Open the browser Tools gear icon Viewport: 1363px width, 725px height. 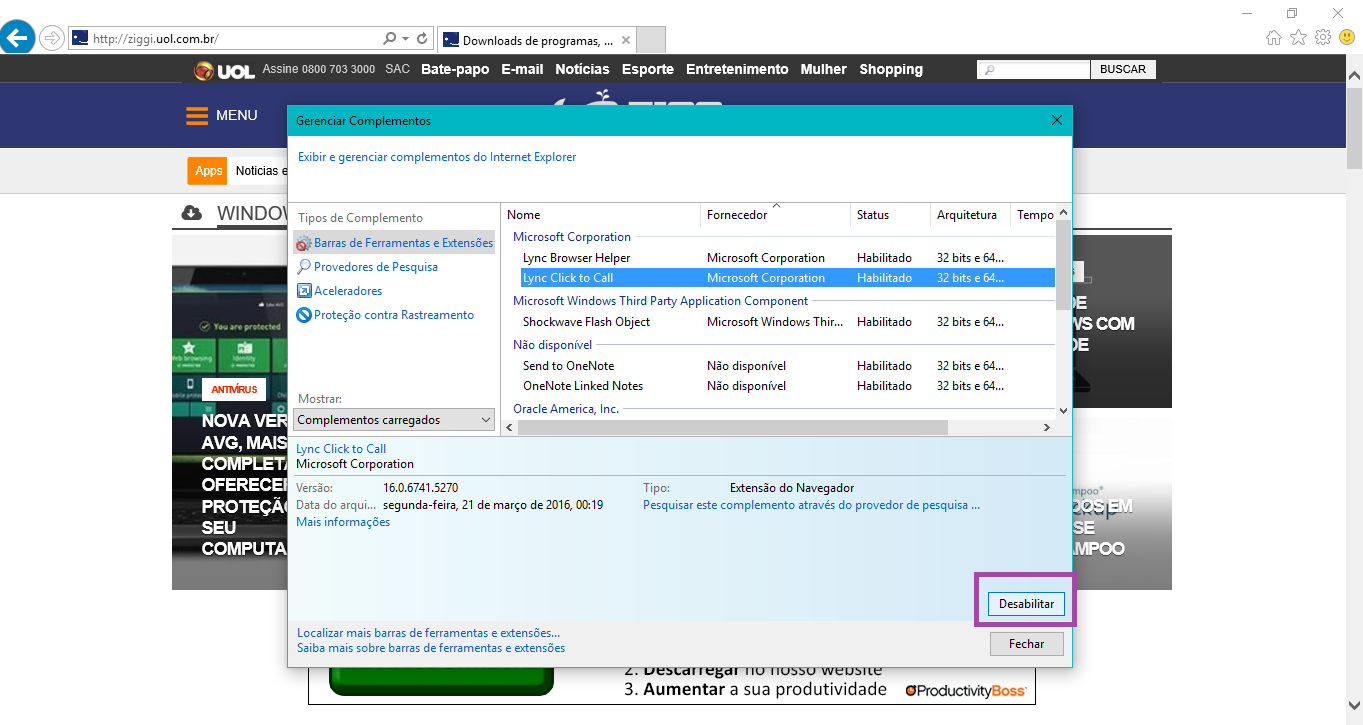1323,37
